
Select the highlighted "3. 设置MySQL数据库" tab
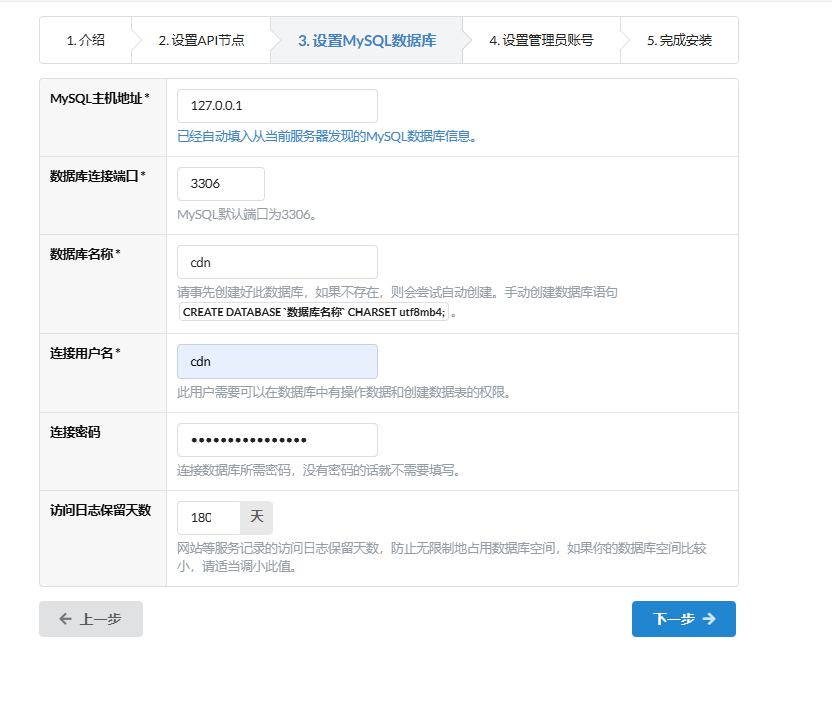click(366, 40)
